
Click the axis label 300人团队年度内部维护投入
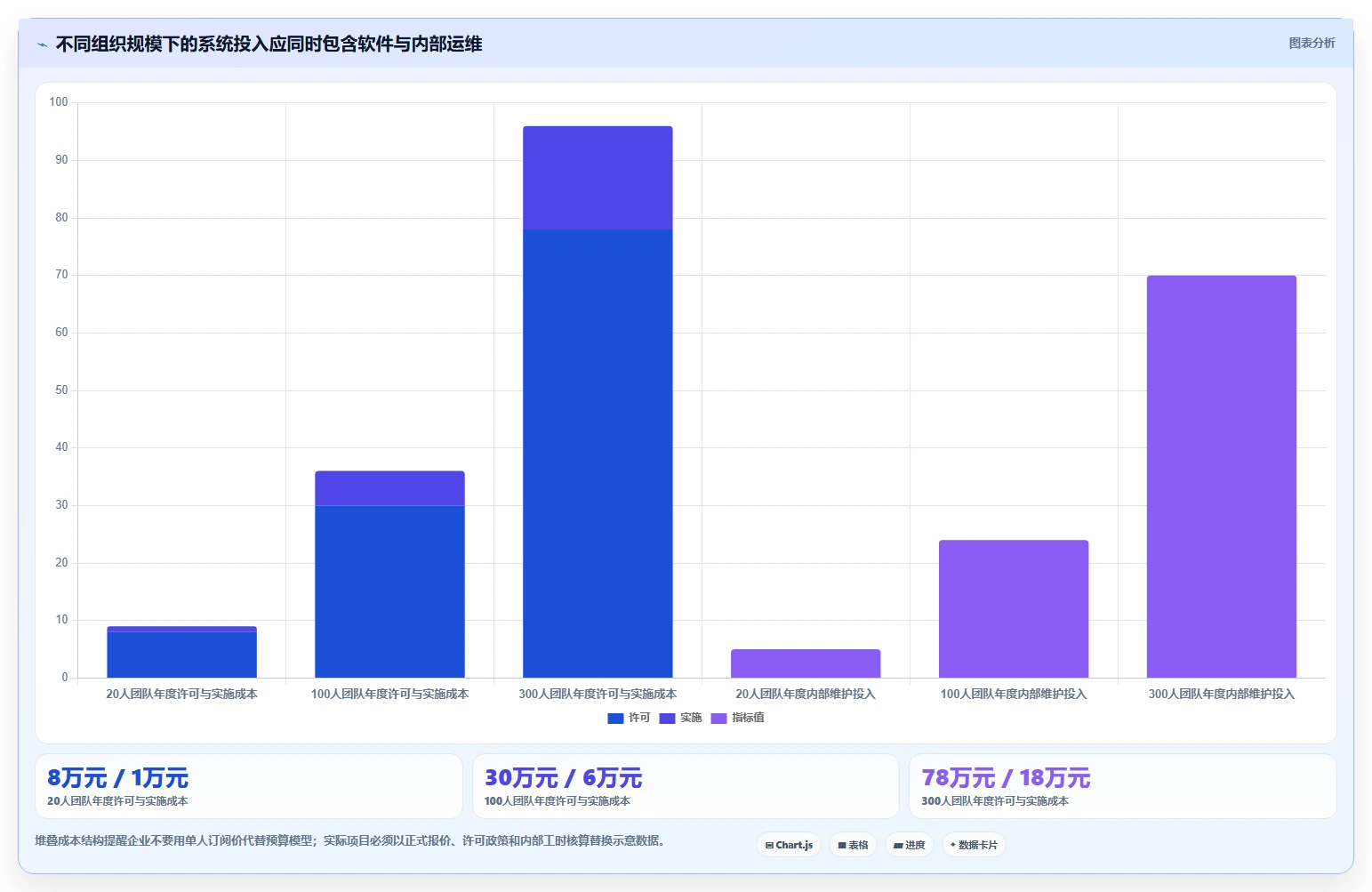(1222, 694)
